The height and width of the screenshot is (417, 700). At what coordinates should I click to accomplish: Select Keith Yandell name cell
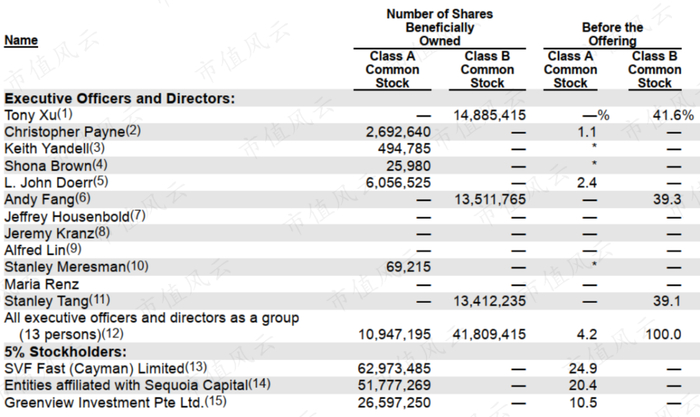coord(54,148)
